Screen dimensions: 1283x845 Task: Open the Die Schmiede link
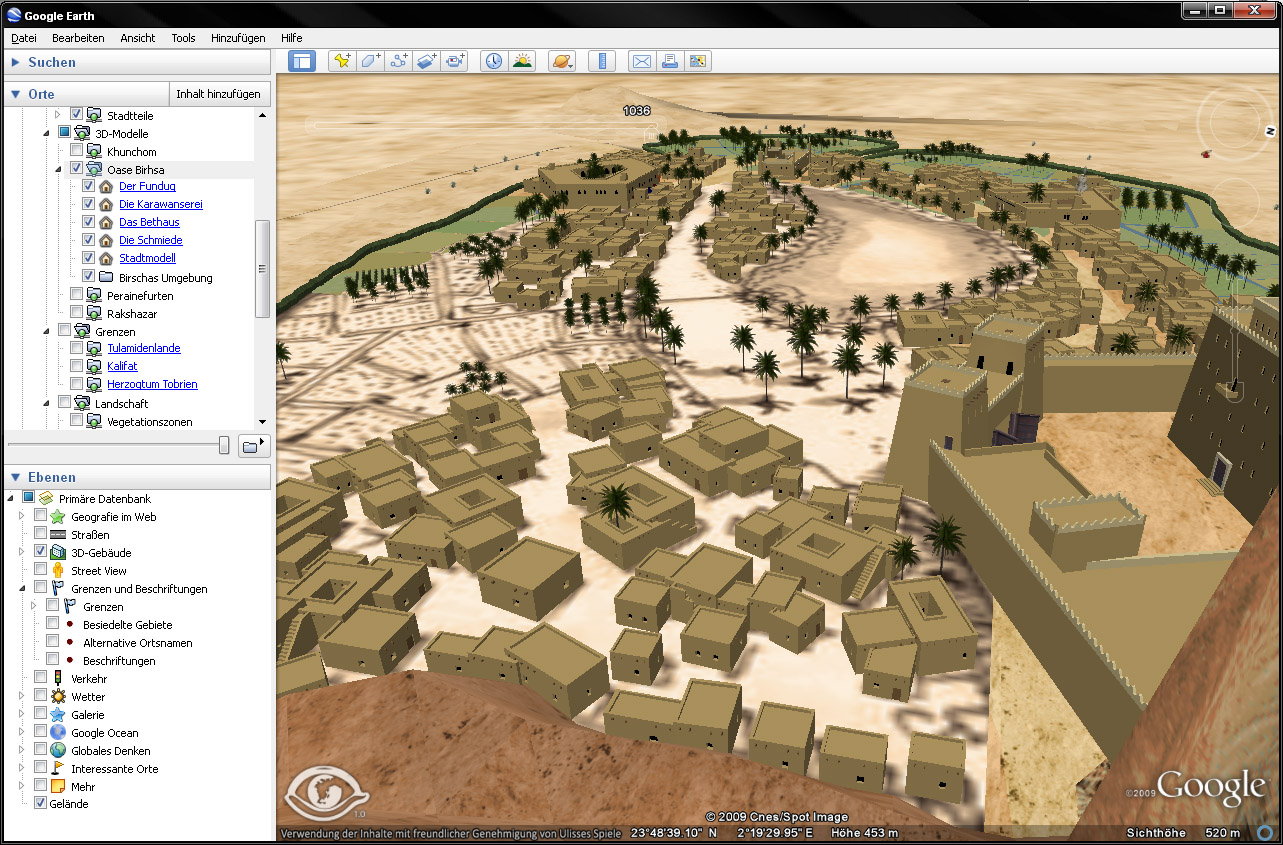coord(150,240)
